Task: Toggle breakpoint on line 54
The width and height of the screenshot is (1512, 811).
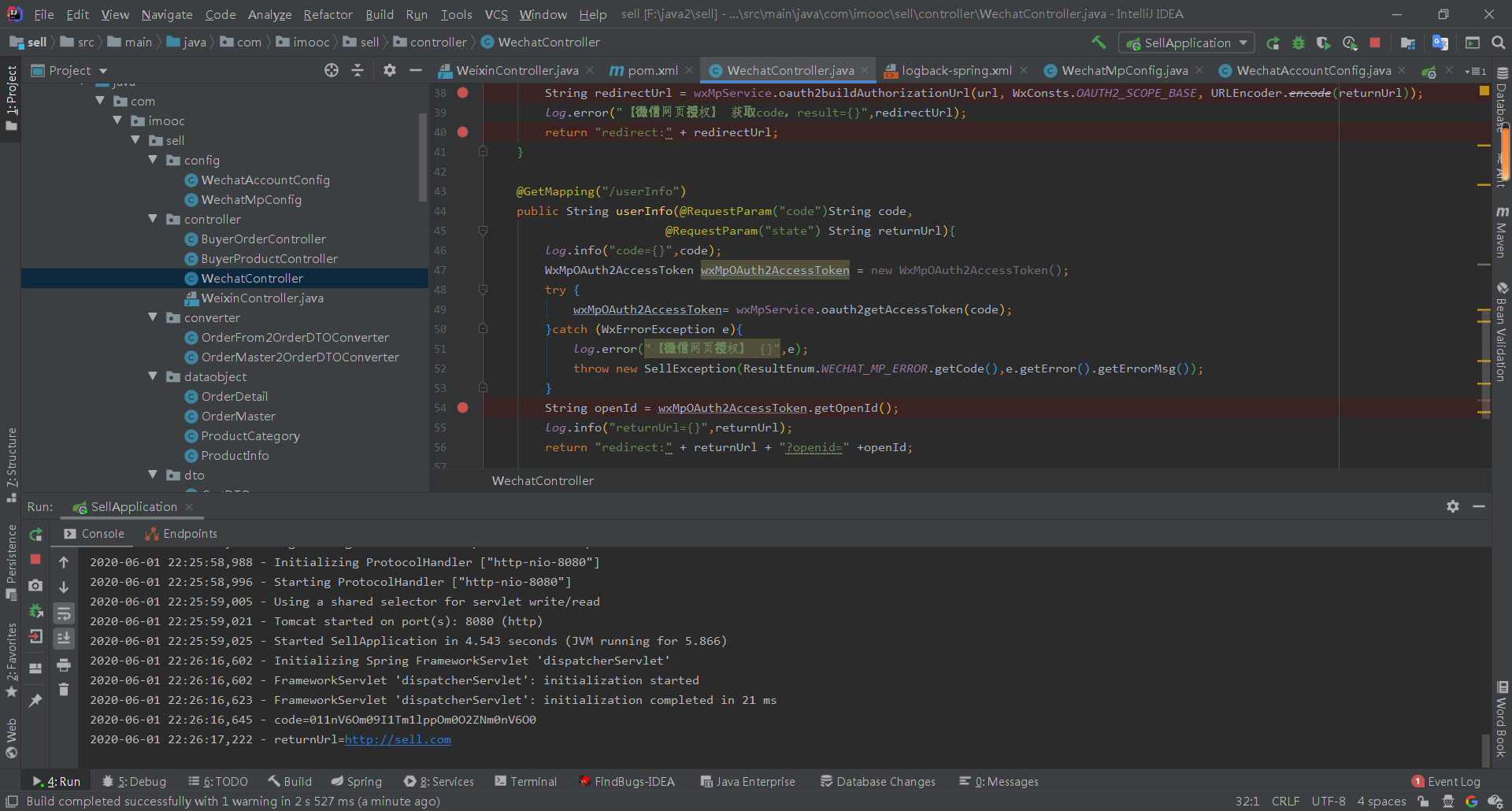Action: (x=462, y=408)
